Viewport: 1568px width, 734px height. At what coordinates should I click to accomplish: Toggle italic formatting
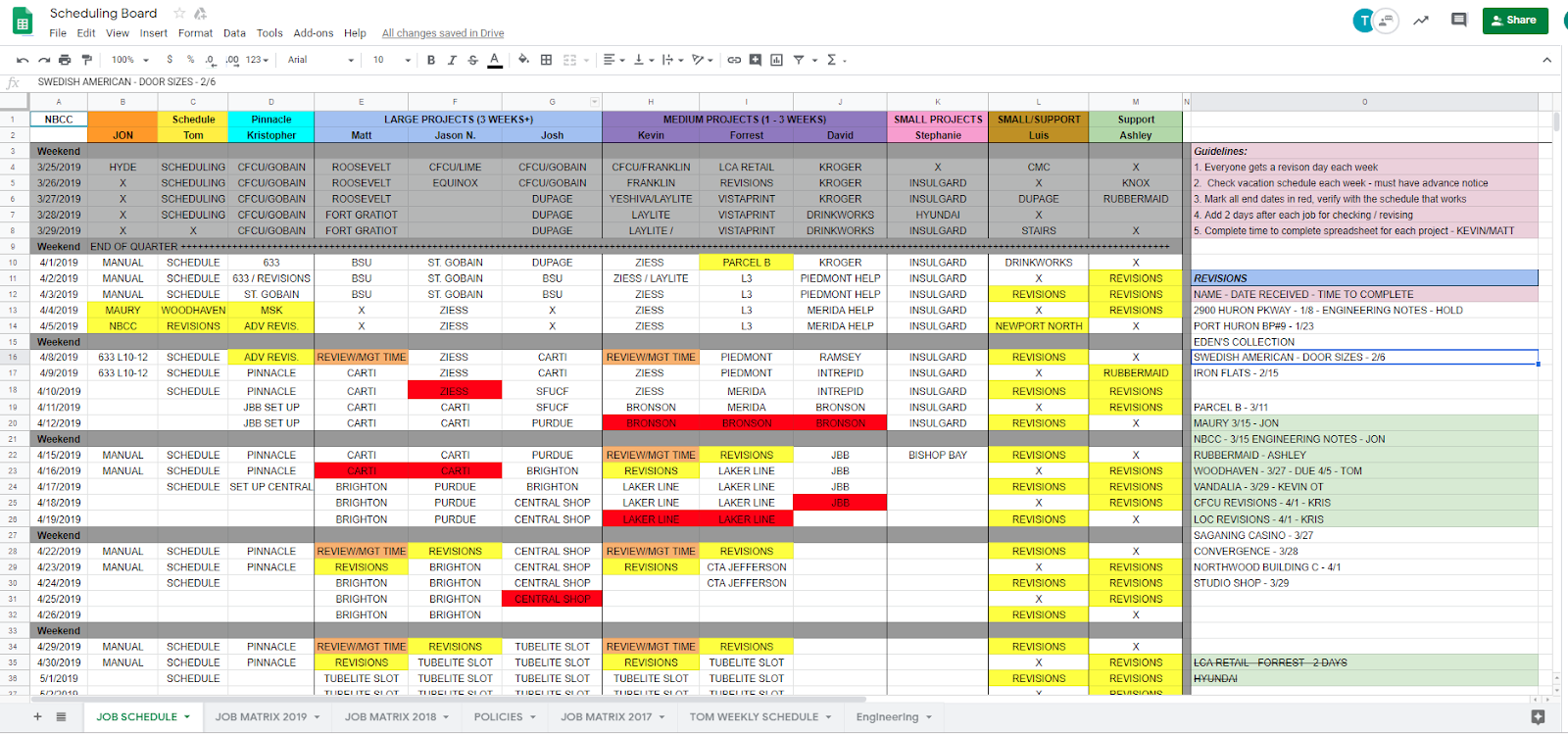[452, 60]
